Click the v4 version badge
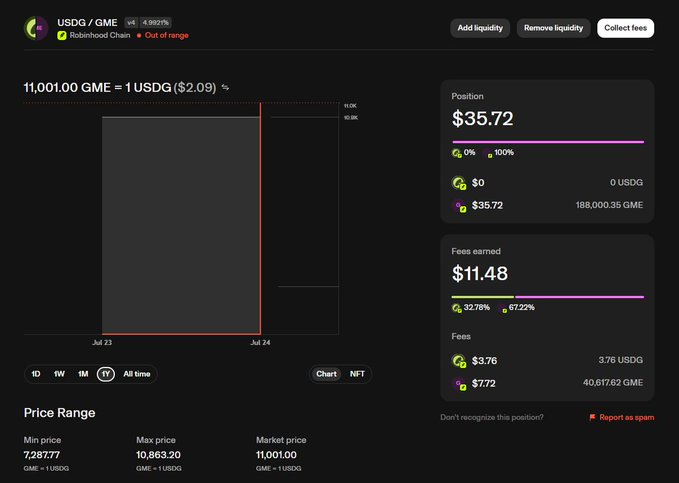Viewport: 679px width, 483px height. 131,23
